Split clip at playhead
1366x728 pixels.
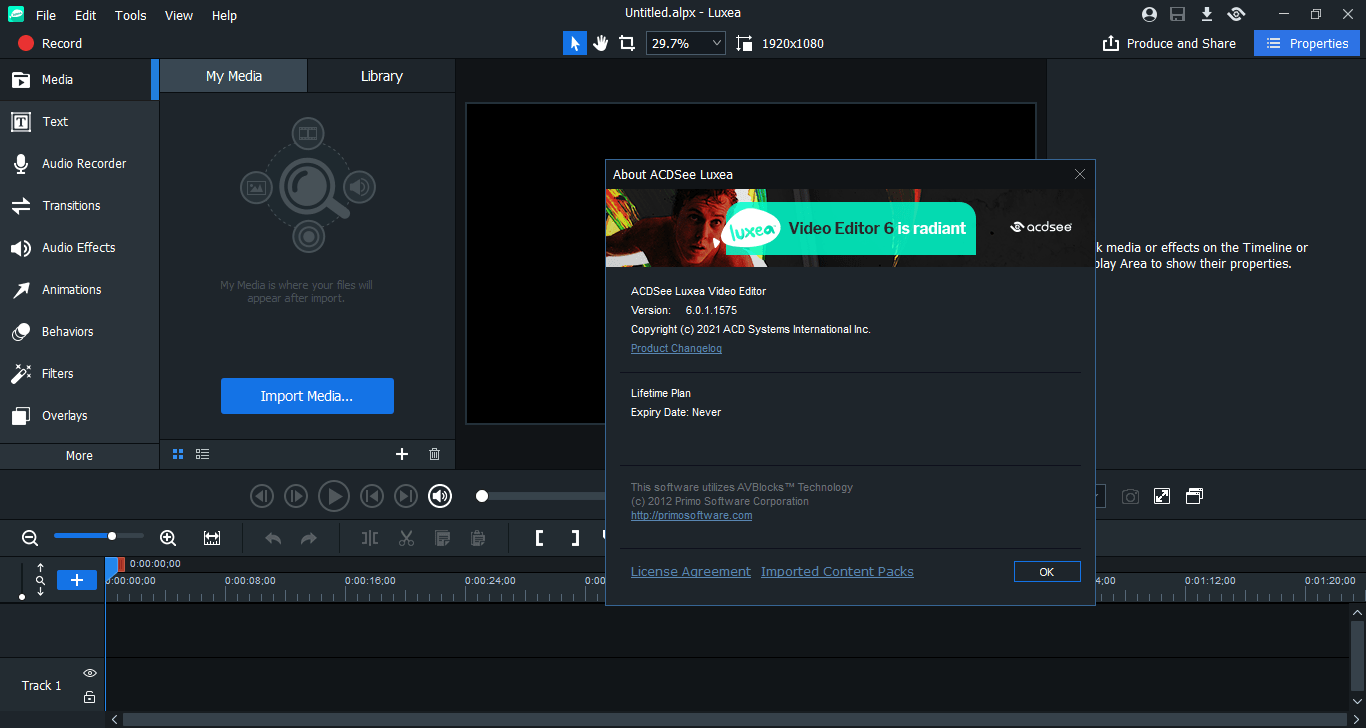click(370, 538)
